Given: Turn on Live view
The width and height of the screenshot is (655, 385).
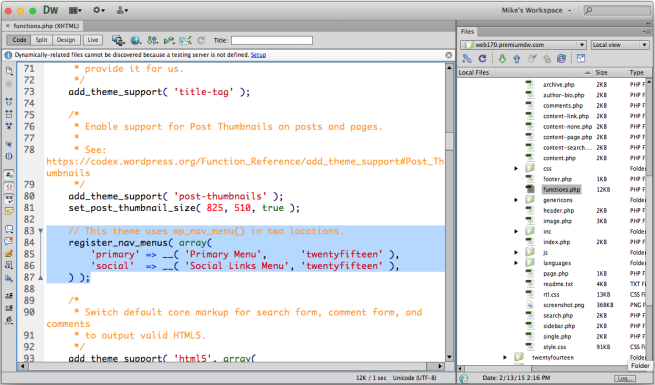Looking at the screenshot, I should pos(93,40).
